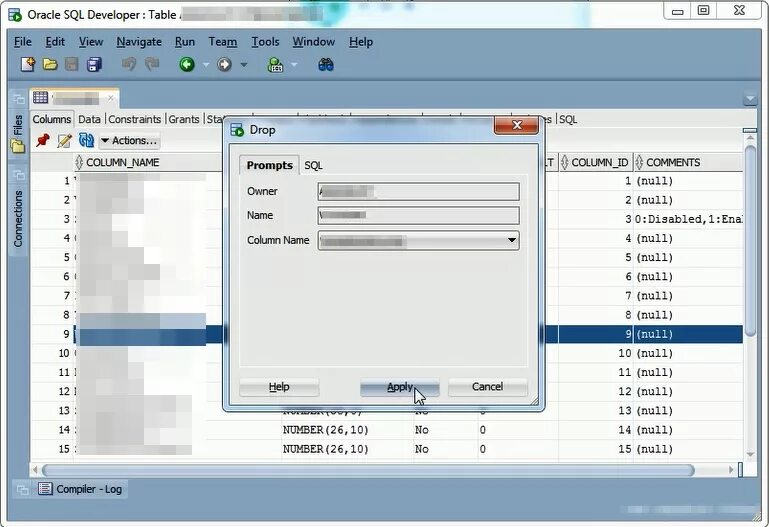The height and width of the screenshot is (527, 769).
Task: Open the Tools menu
Action: tap(265, 42)
